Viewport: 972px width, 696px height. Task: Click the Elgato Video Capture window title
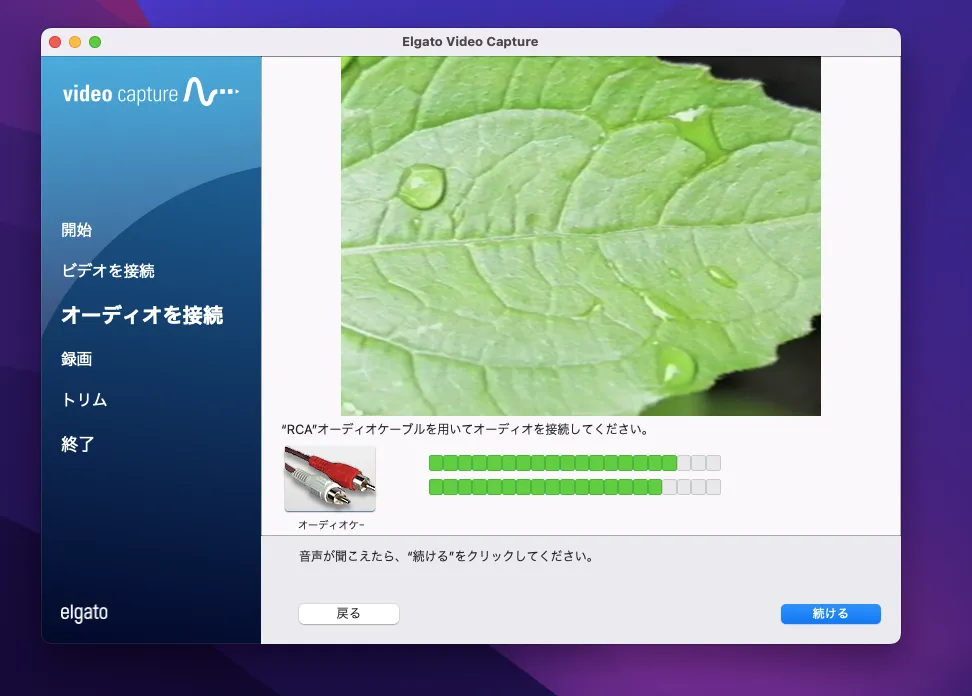tap(470, 42)
